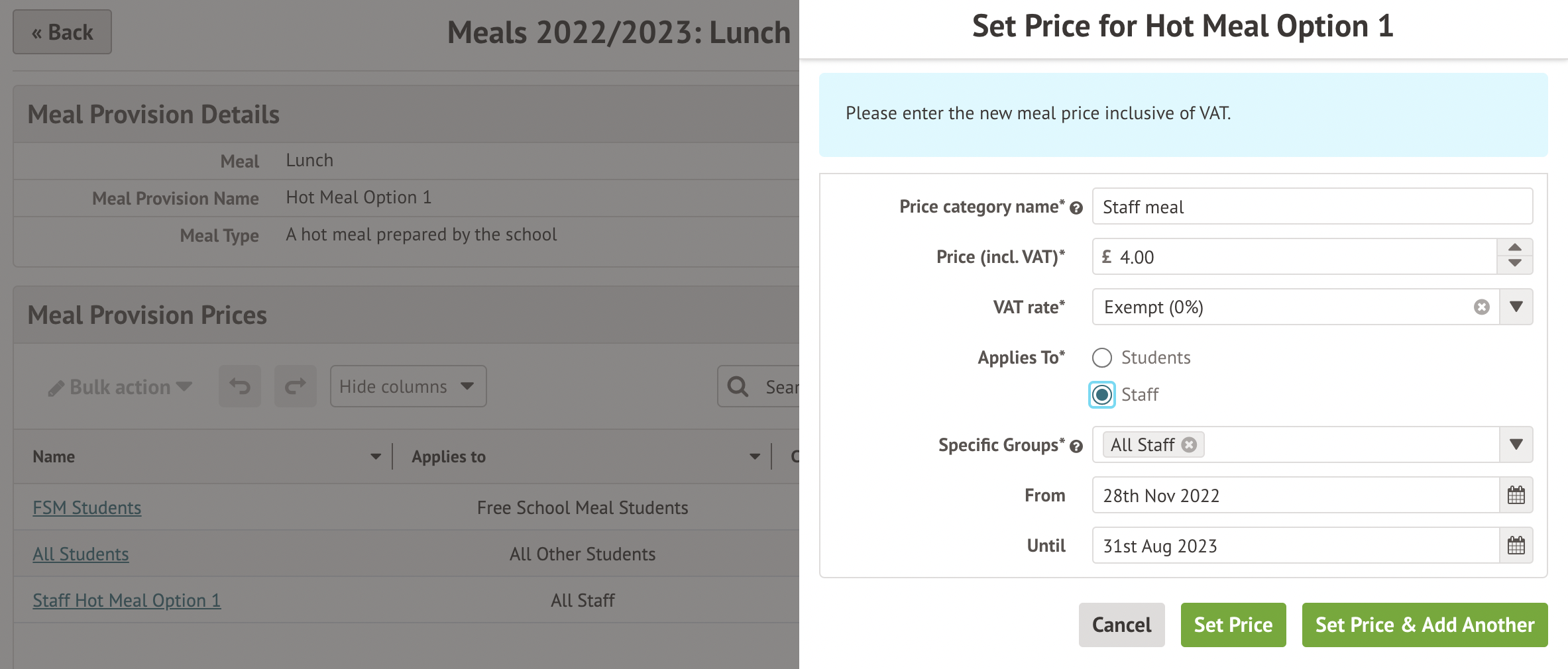Show help for Specific Groups field

coord(1076,446)
